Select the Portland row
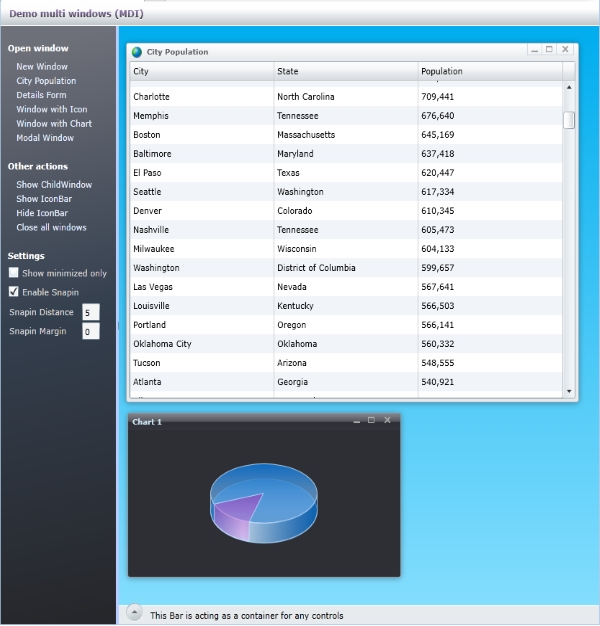 [x=346, y=325]
